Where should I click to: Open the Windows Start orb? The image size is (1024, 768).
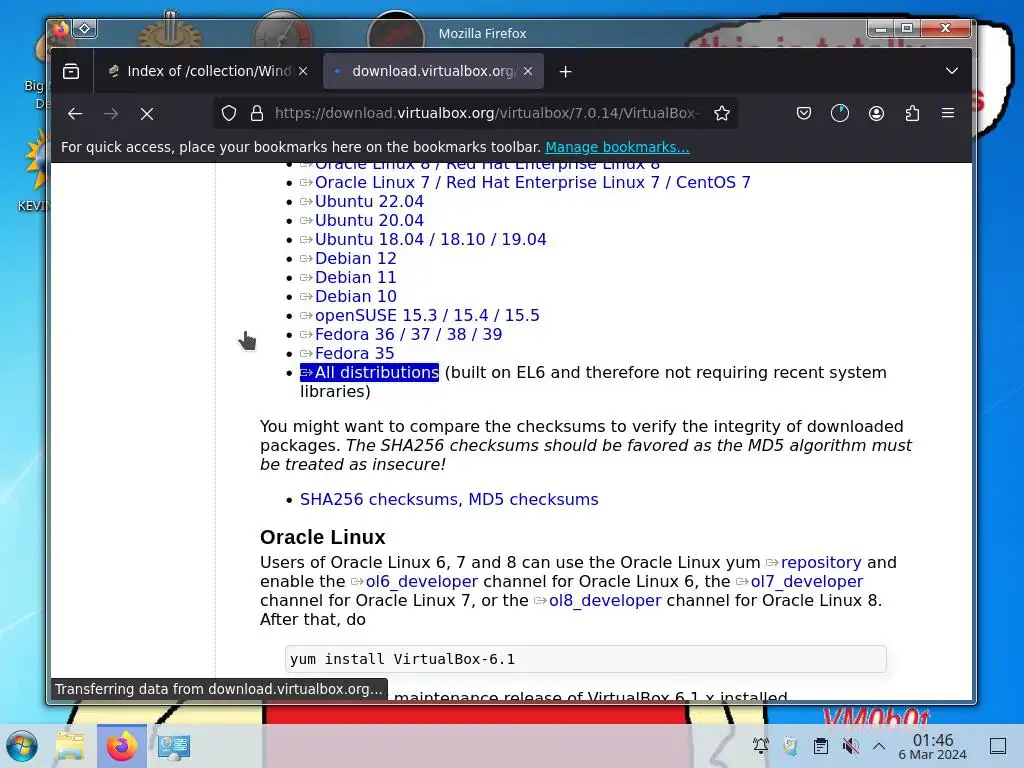click(22, 746)
